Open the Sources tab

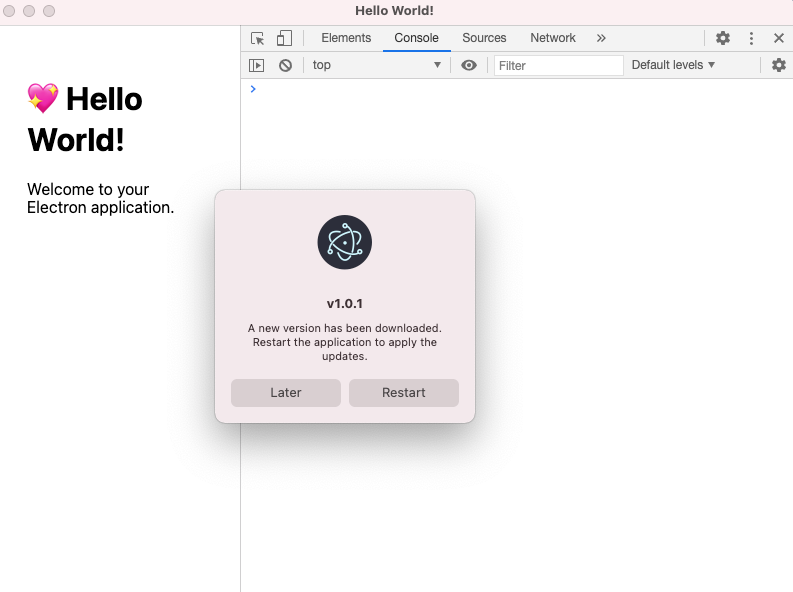tap(484, 38)
